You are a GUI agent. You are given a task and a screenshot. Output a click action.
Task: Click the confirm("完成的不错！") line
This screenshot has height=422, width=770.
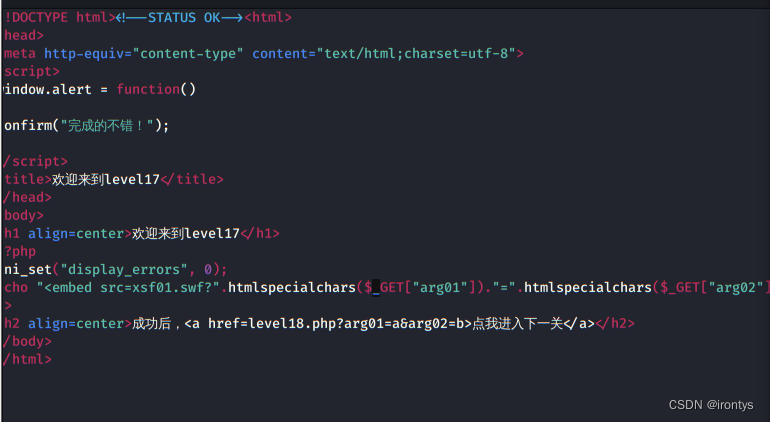(86, 126)
